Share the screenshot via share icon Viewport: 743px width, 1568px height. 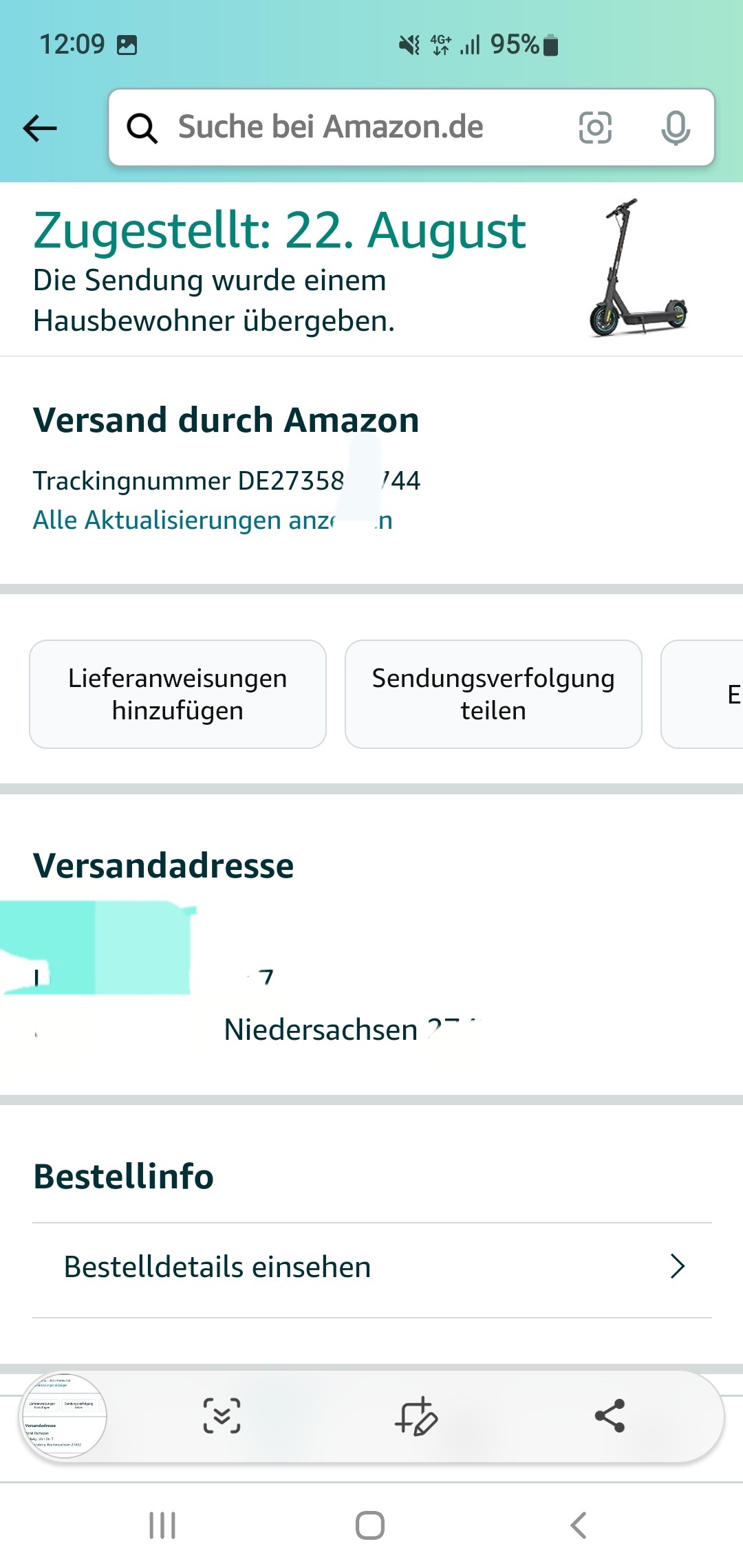click(x=610, y=1415)
